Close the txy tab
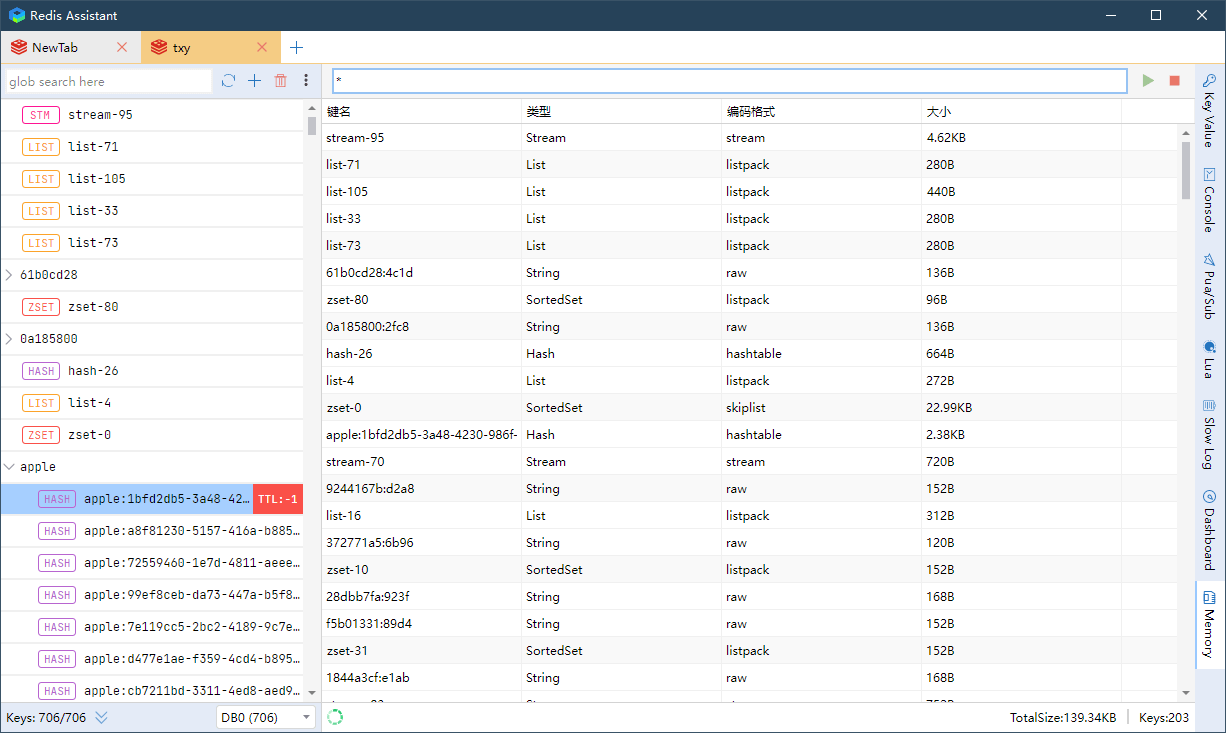Viewport: 1226px width, 733px height. (x=262, y=47)
